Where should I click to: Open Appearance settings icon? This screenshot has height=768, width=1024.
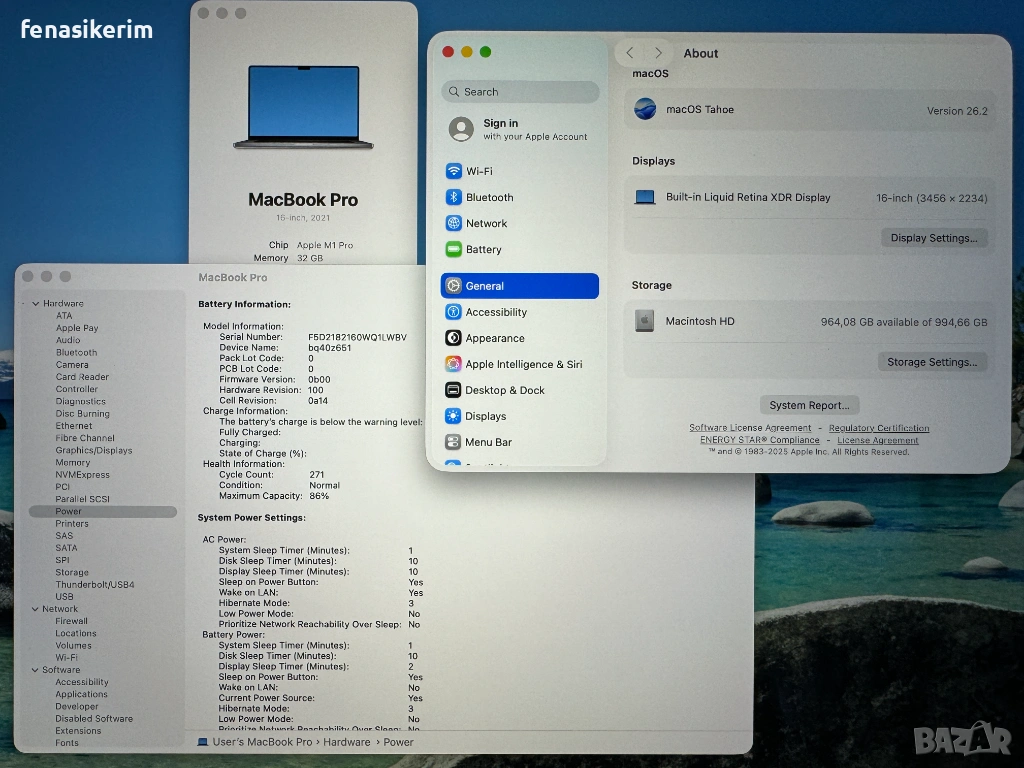click(454, 338)
